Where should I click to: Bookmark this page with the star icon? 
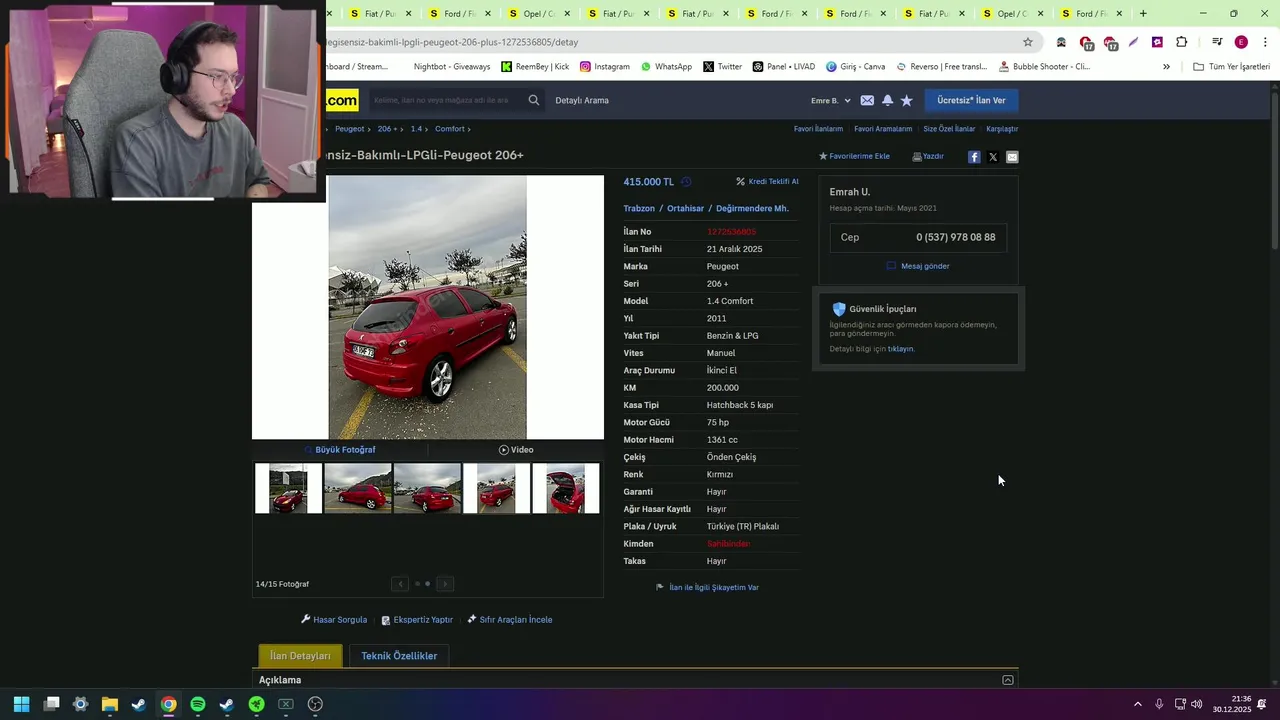pyautogui.click(x=1027, y=42)
